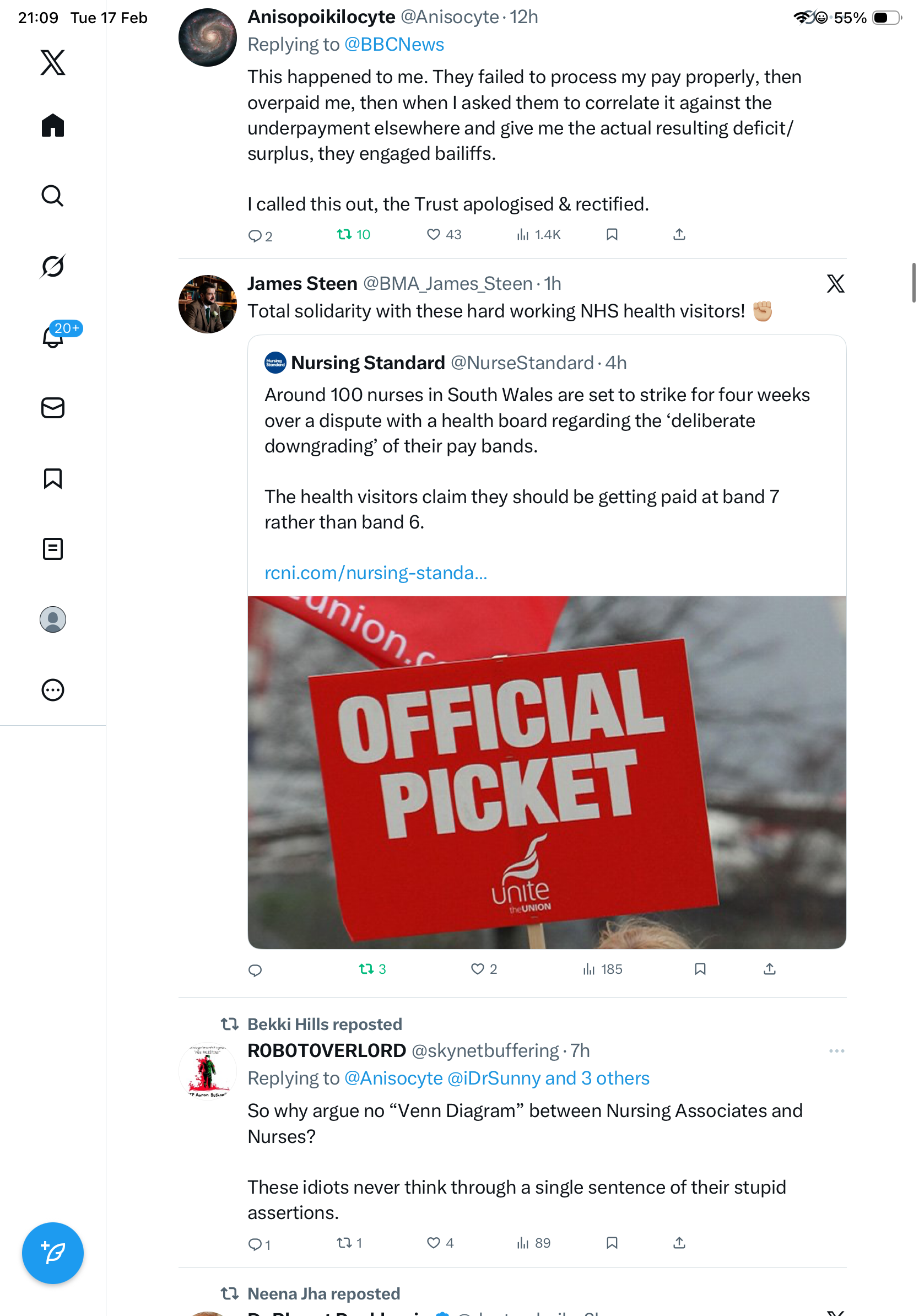The height and width of the screenshot is (1316, 919).
Task: Open the Search icon in sidebar
Action: coord(53,196)
